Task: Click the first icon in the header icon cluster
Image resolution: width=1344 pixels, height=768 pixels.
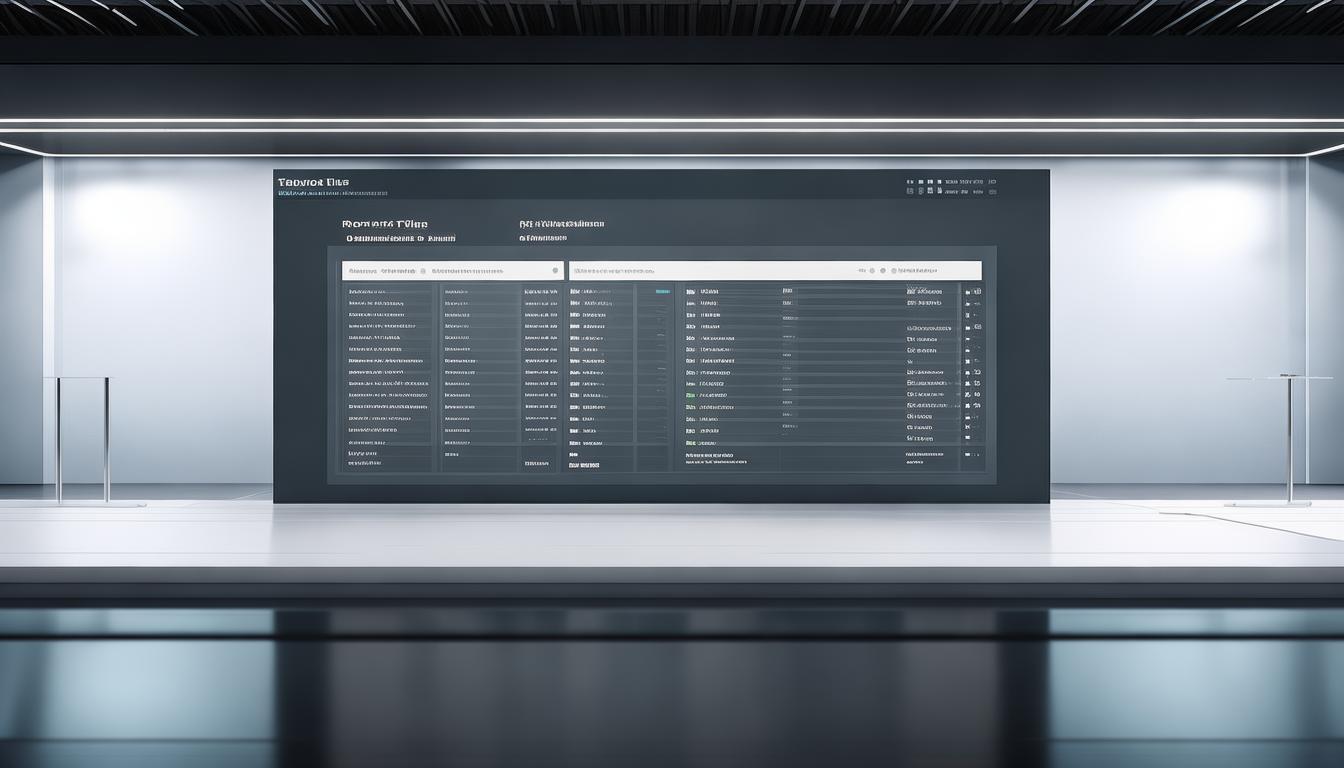Action: (x=910, y=183)
